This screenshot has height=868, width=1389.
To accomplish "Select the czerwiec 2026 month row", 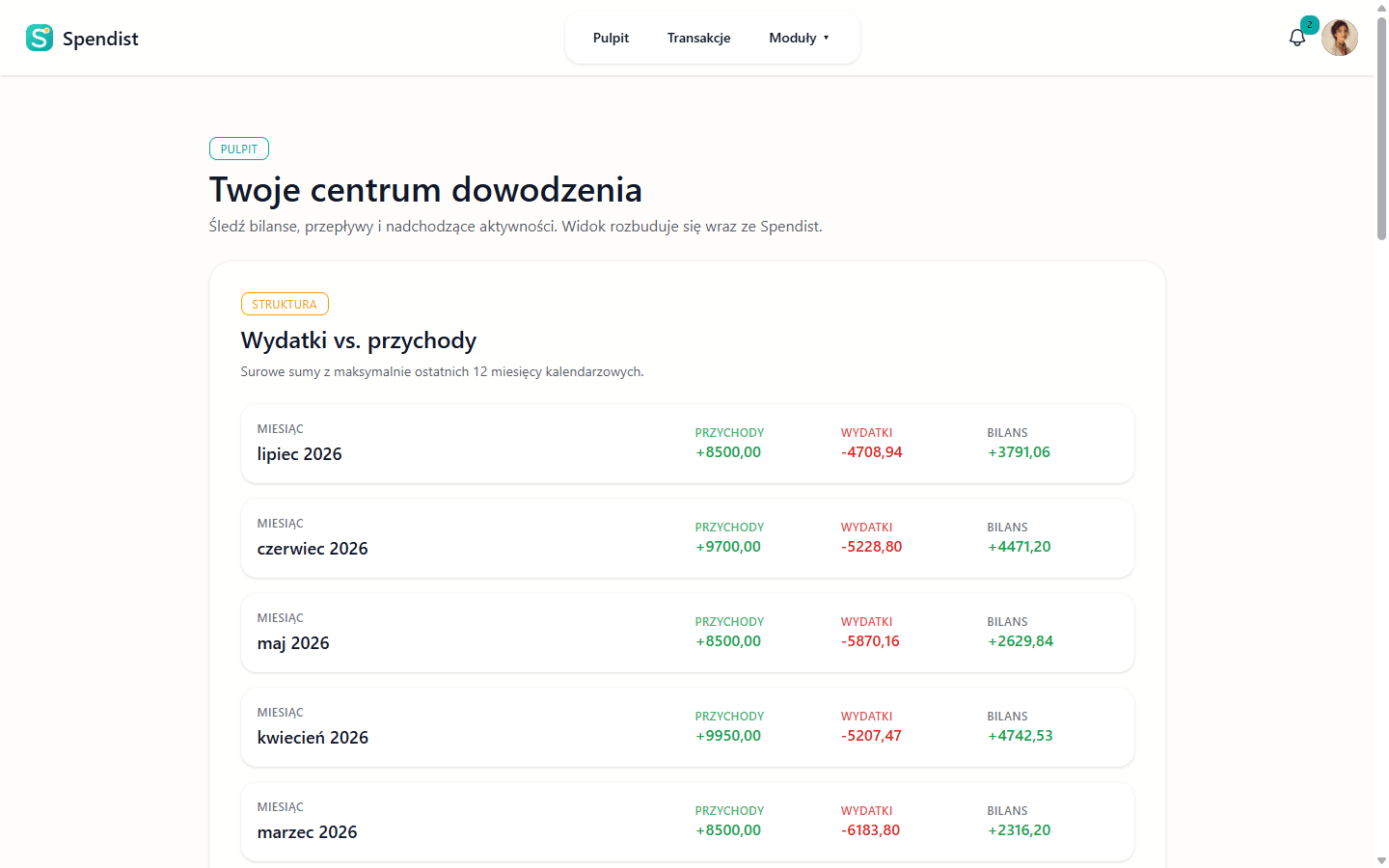I will (x=688, y=538).
